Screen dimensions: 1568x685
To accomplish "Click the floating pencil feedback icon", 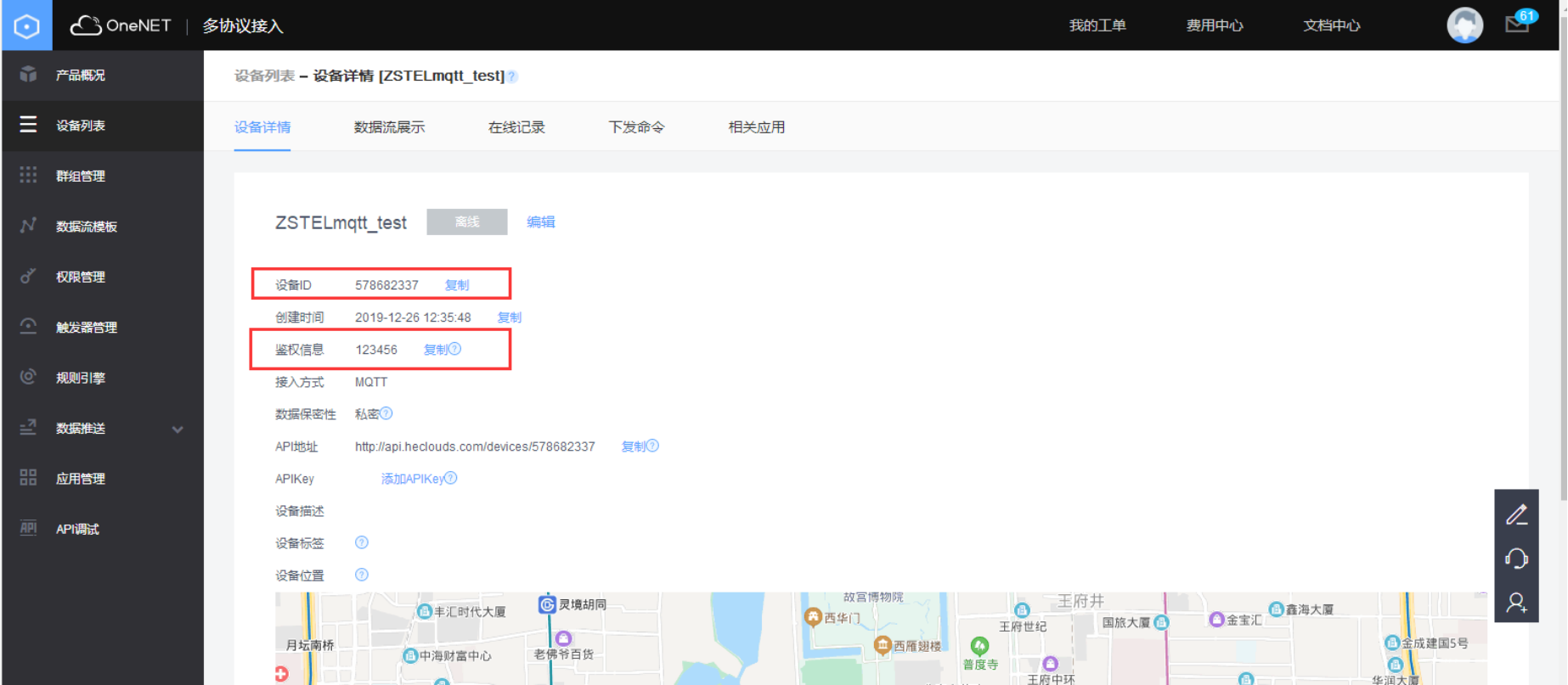I will (x=1516, y=514).
